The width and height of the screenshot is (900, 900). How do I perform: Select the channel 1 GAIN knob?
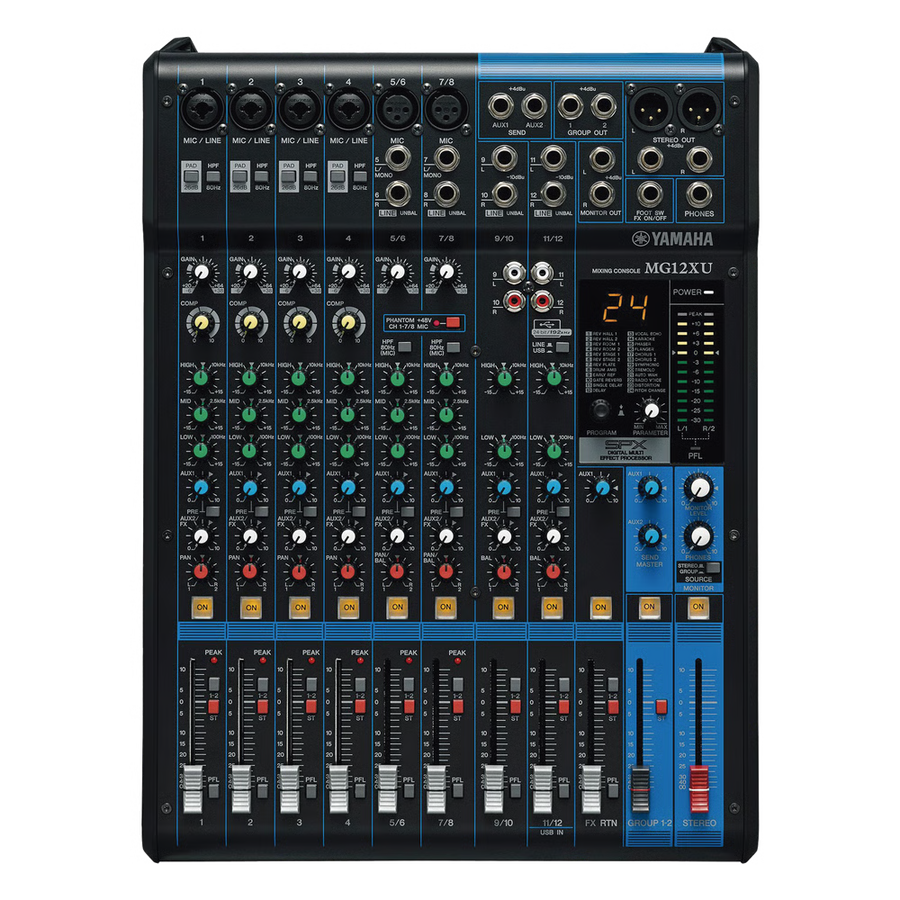(x=201, y=271)
